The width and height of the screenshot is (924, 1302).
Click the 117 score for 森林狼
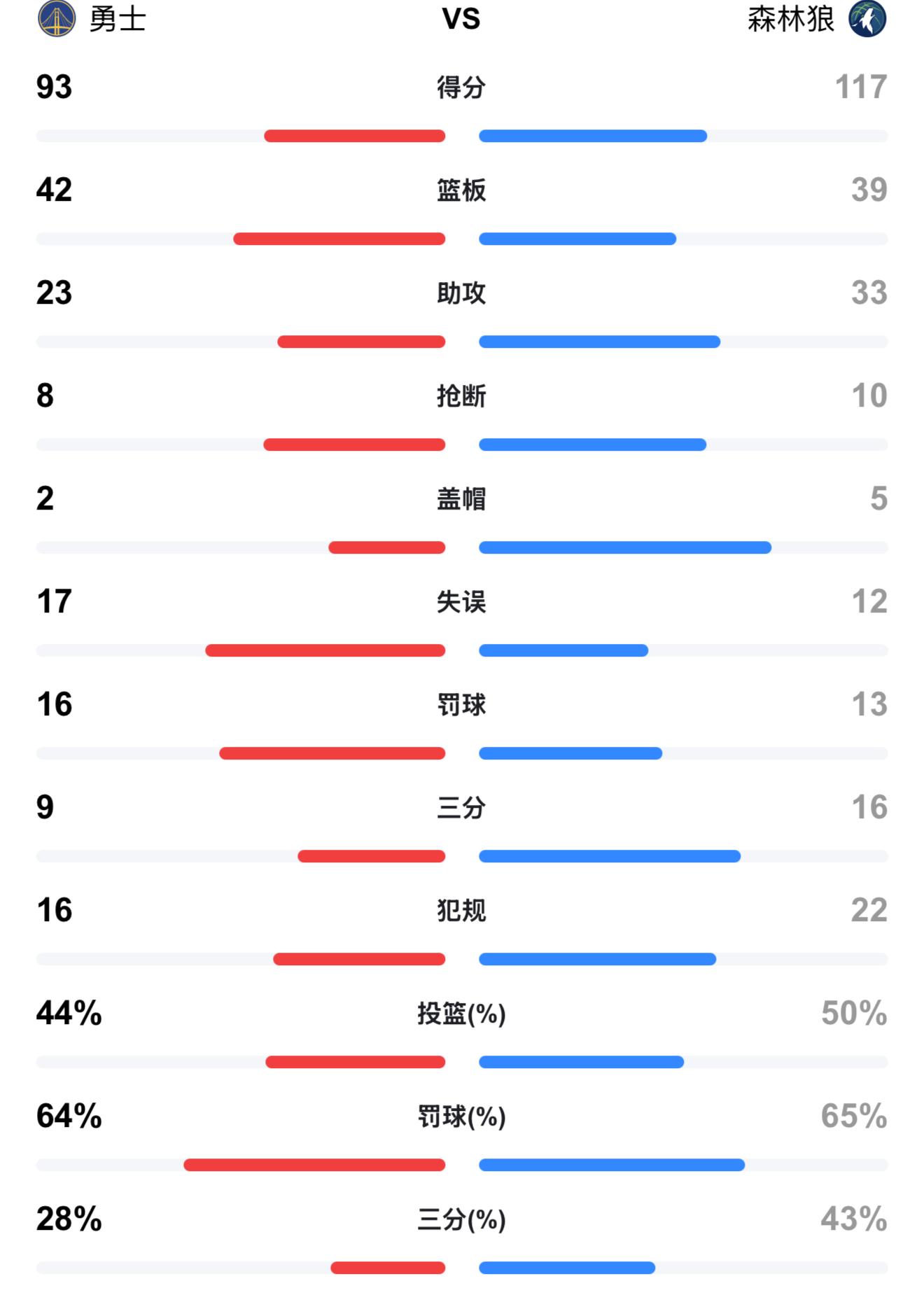point(861,87)
